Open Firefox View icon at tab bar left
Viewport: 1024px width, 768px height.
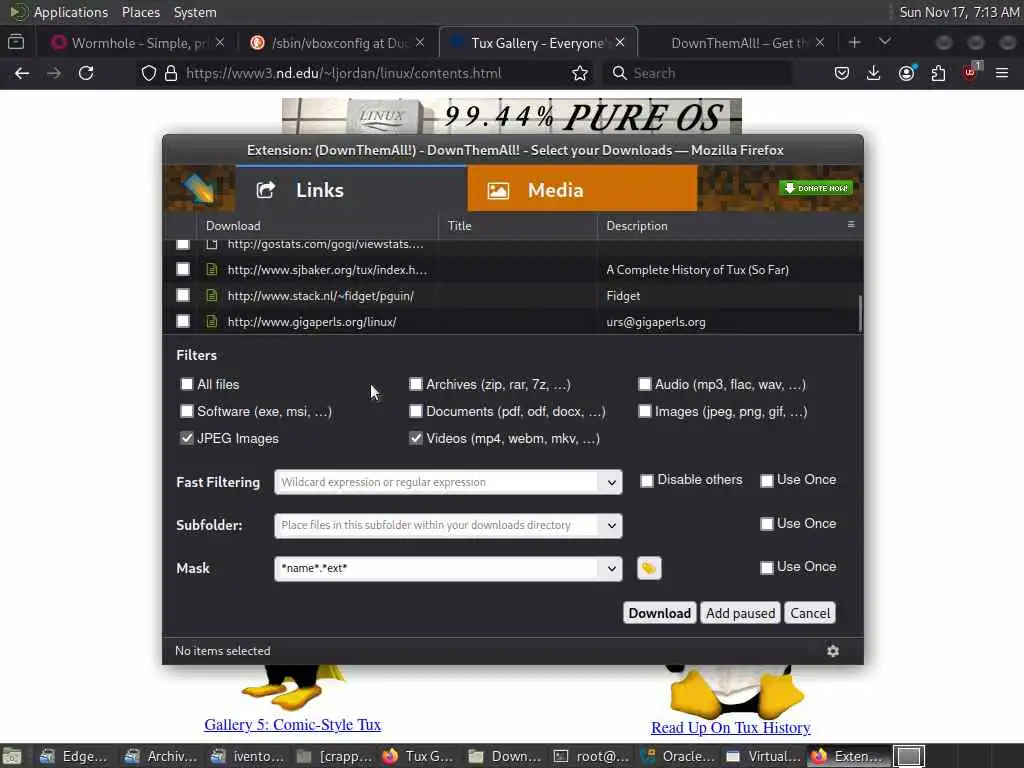pyautogui.click(x=16, y=42)
